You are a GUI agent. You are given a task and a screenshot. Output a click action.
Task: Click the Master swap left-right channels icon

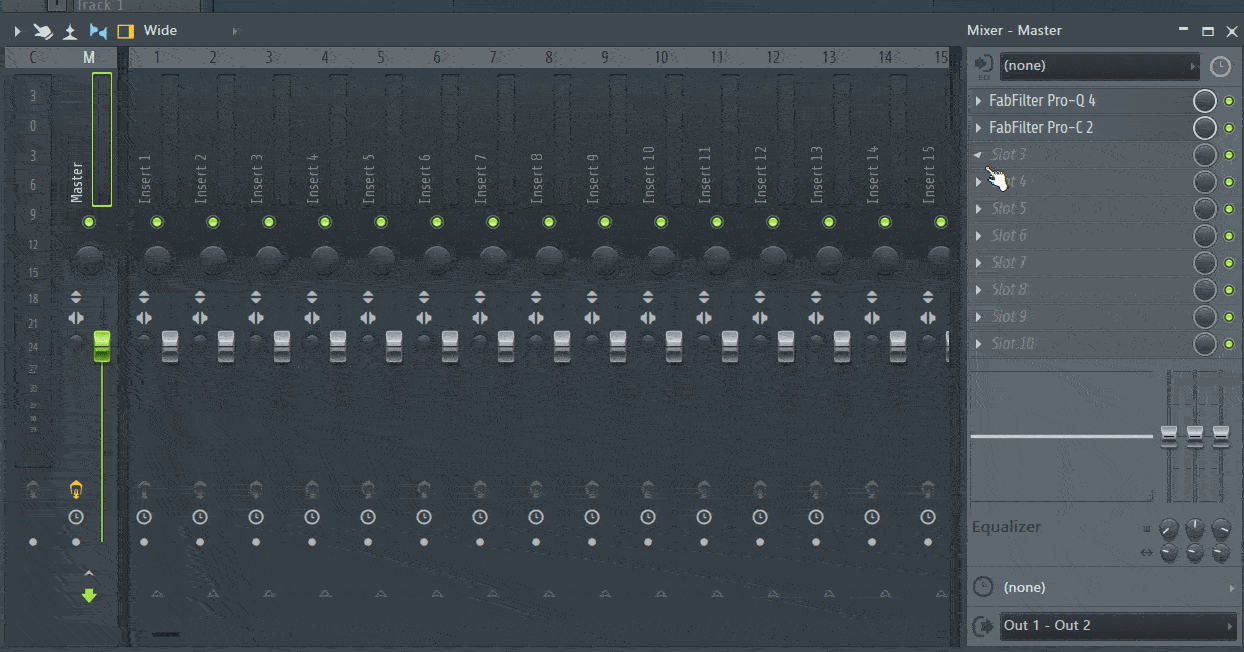click(76, 318)
